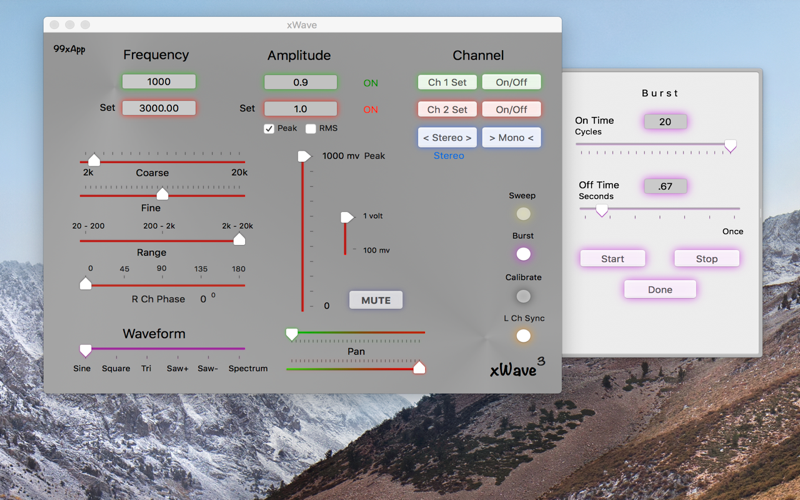The image size is (800, 500).
Task: Enable the Peak checkbox
Action: (x=269, y=129)
